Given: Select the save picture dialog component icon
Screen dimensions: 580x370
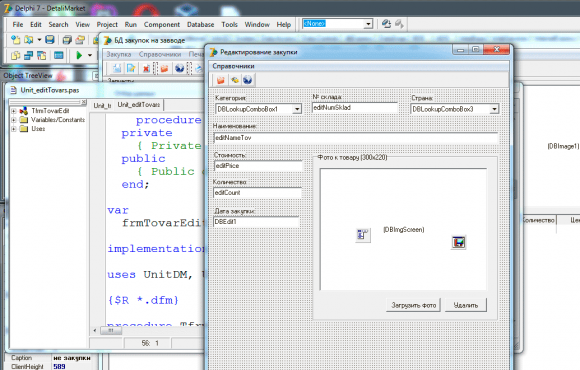Looking at the screenshot, I should point(459,242).
